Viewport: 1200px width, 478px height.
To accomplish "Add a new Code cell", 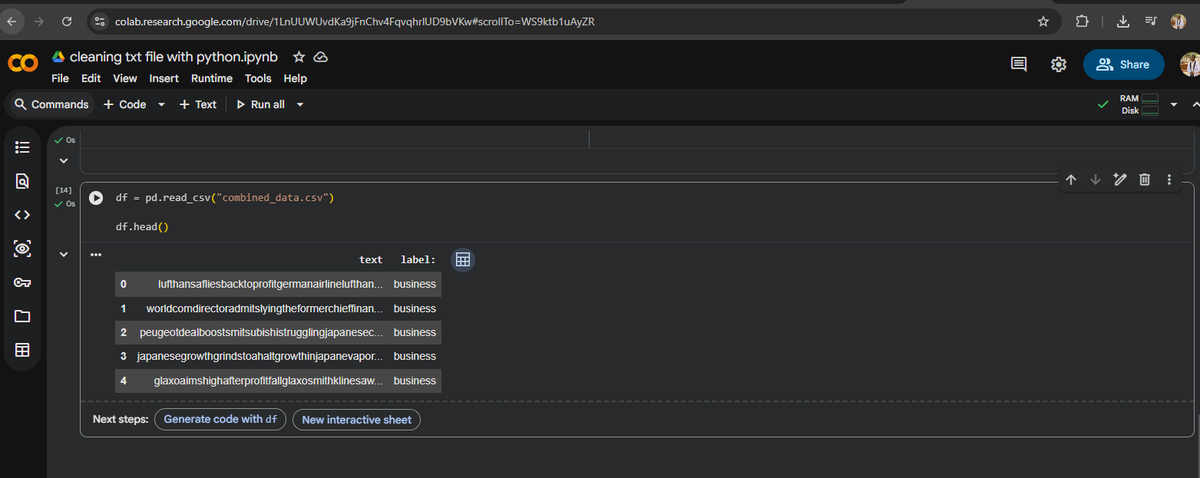I will [125, 104].
